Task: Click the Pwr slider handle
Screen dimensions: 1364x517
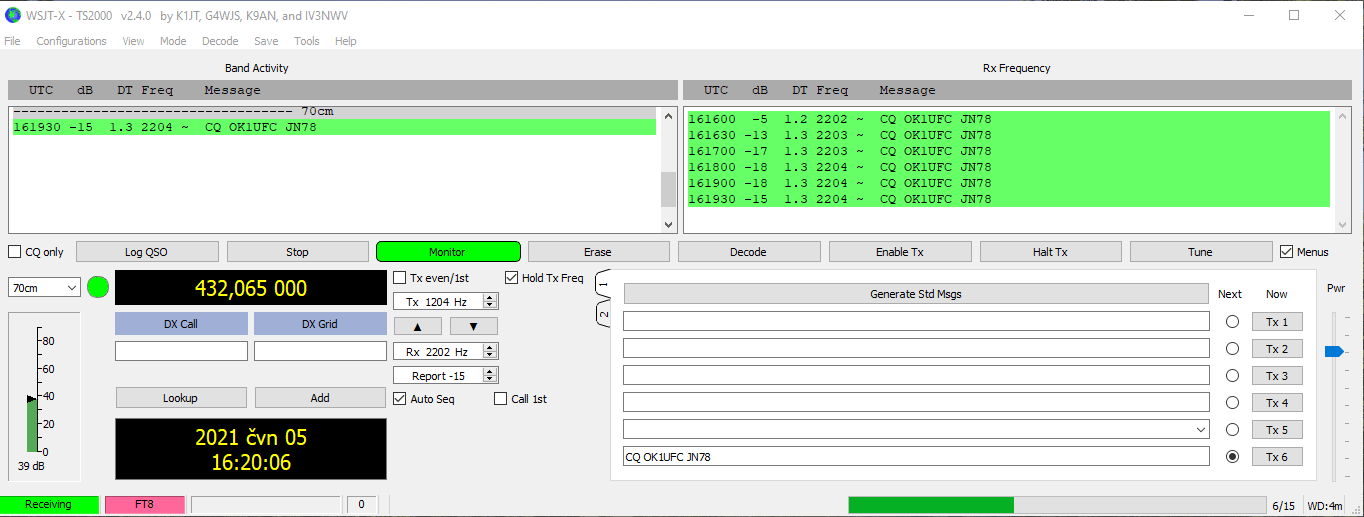Action: pyautogui.click(x=1333, y=351)
